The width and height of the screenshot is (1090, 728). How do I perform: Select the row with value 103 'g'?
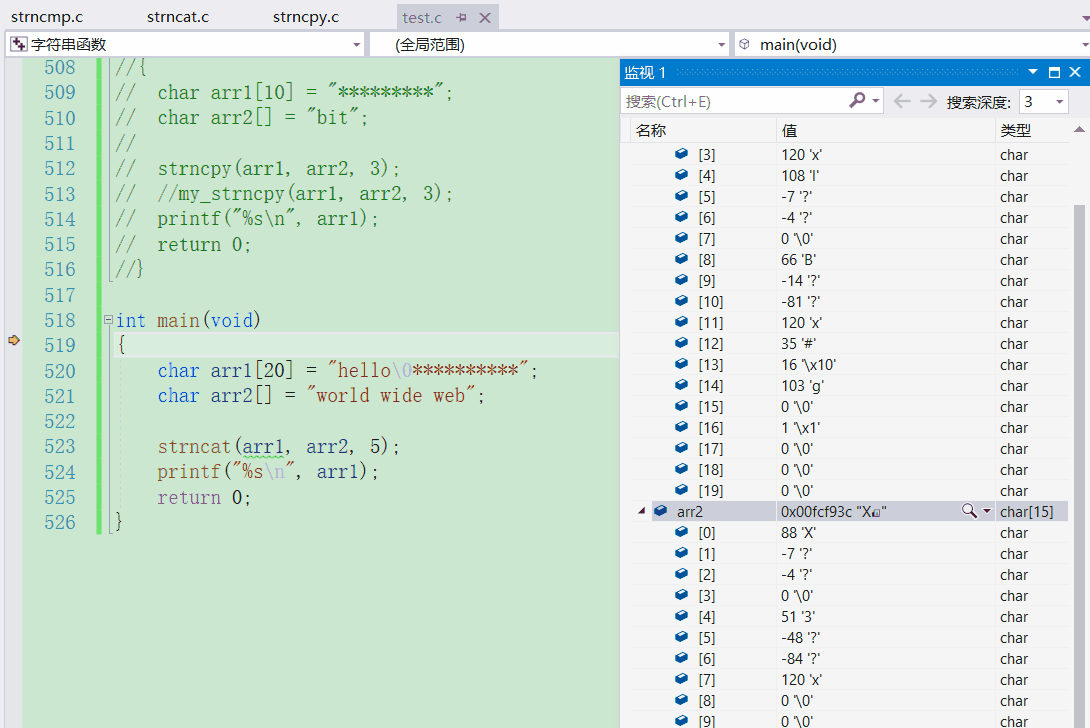(x=848, y=385)
